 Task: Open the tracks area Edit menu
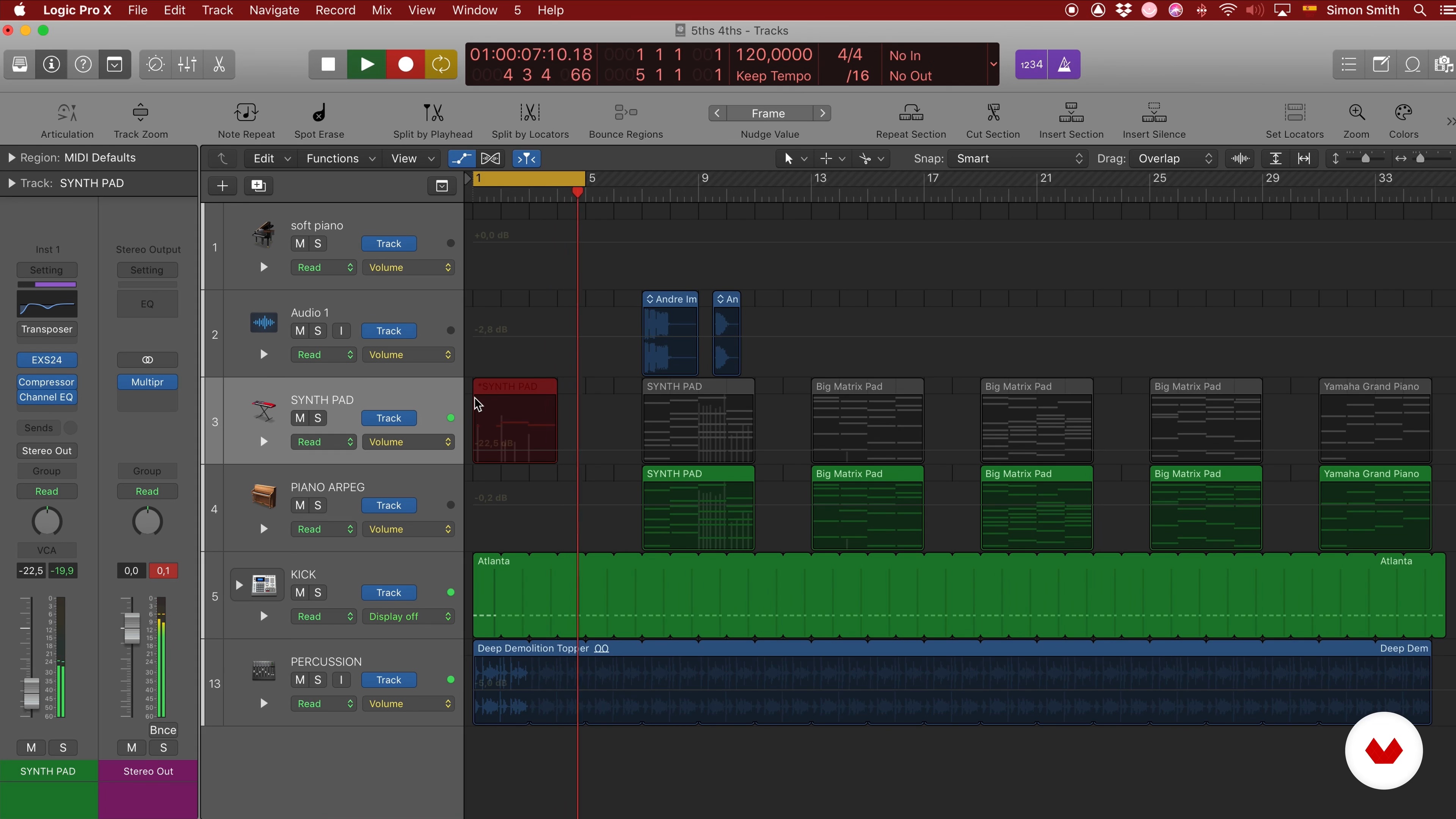(271, 159)
